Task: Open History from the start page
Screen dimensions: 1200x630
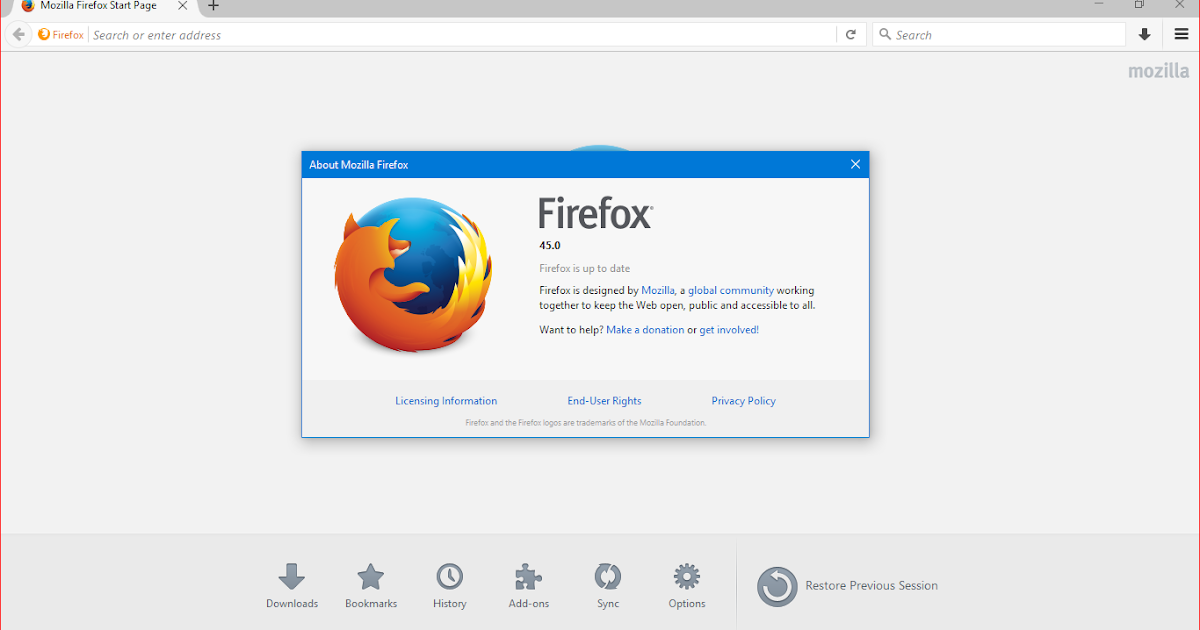Action: pyautogui.click(x=449, y=578)
